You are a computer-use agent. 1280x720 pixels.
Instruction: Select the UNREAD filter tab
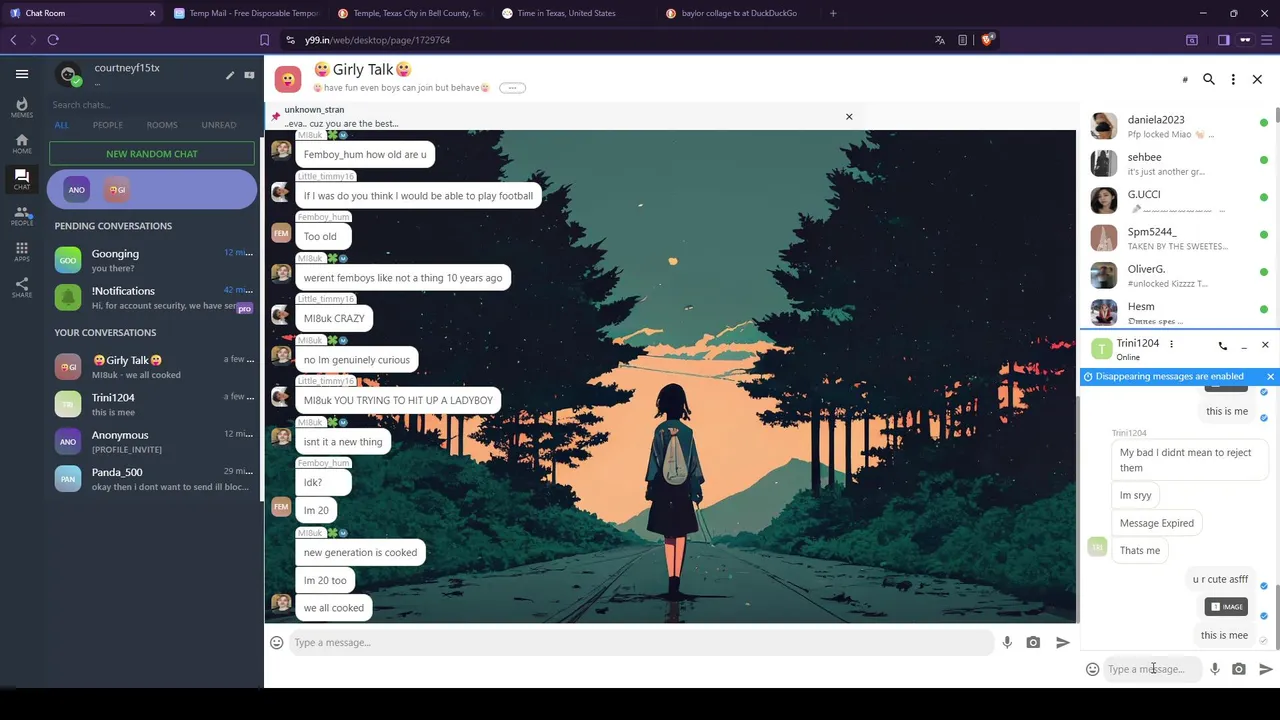219,125
